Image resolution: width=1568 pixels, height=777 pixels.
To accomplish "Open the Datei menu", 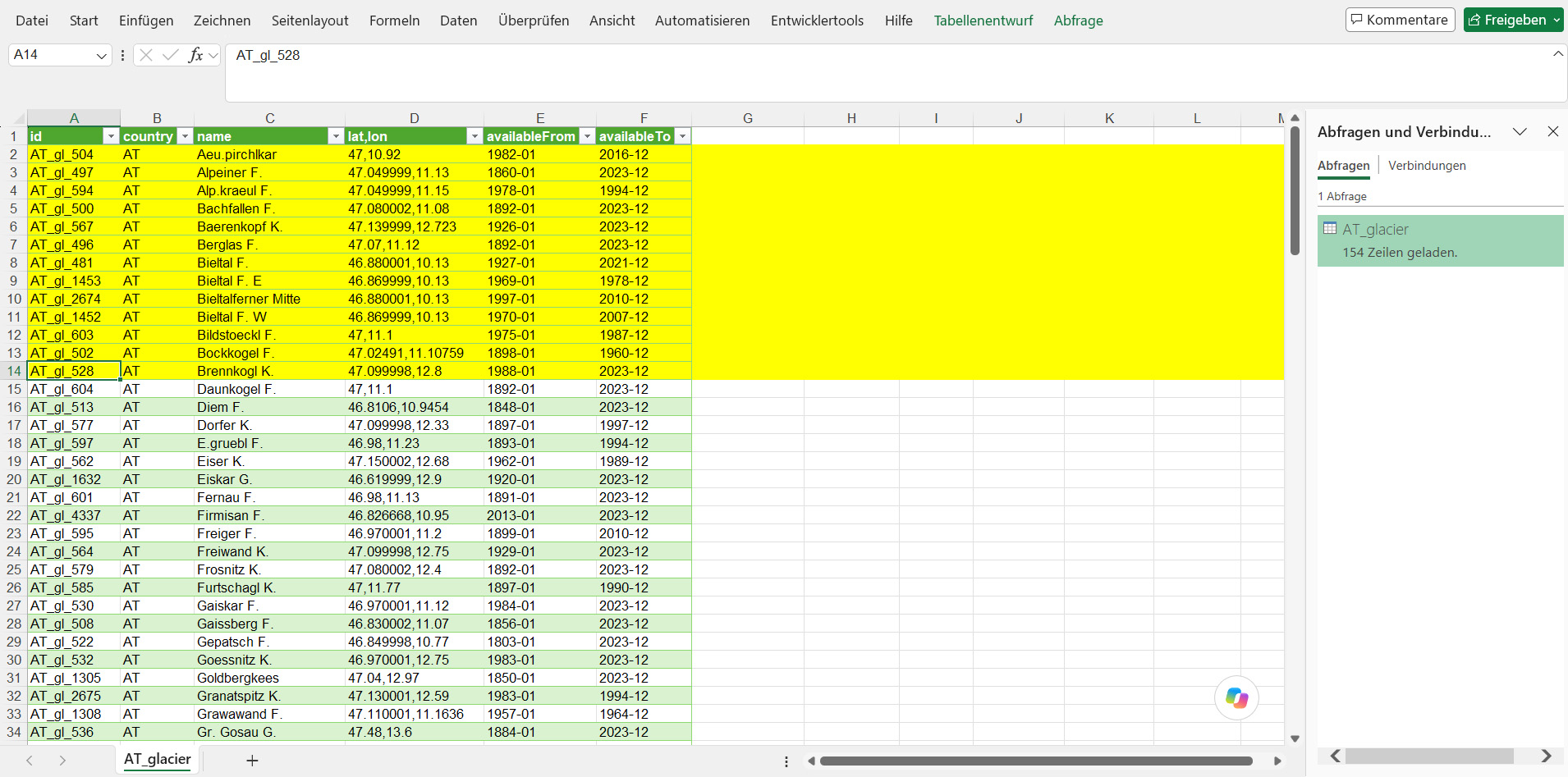I will pos(32,21).
